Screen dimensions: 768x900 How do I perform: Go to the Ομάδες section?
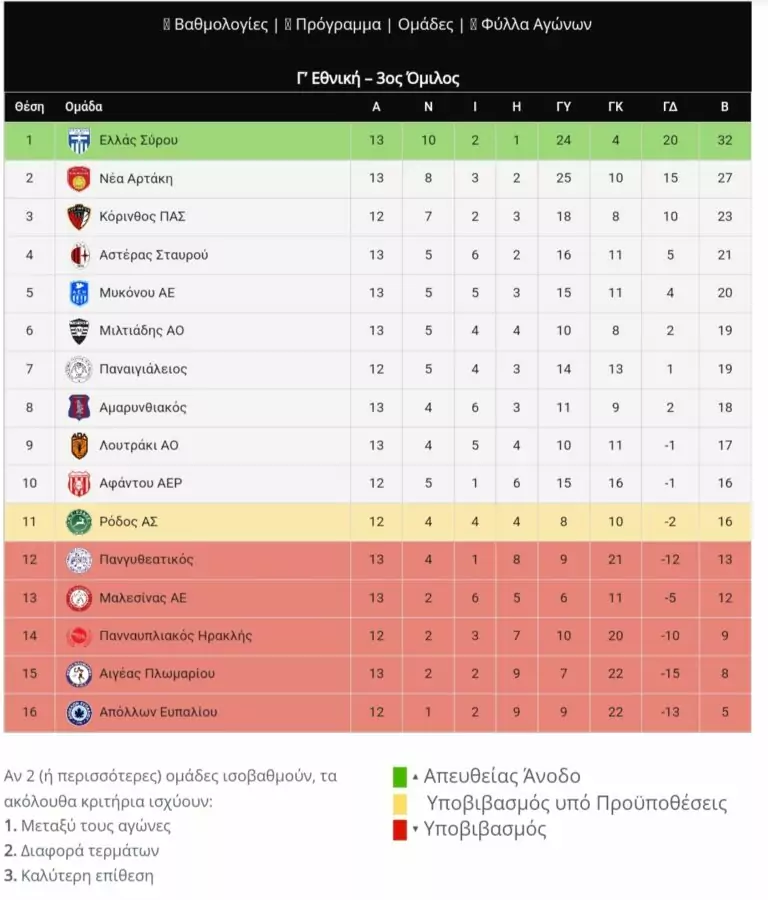[425, 25]
